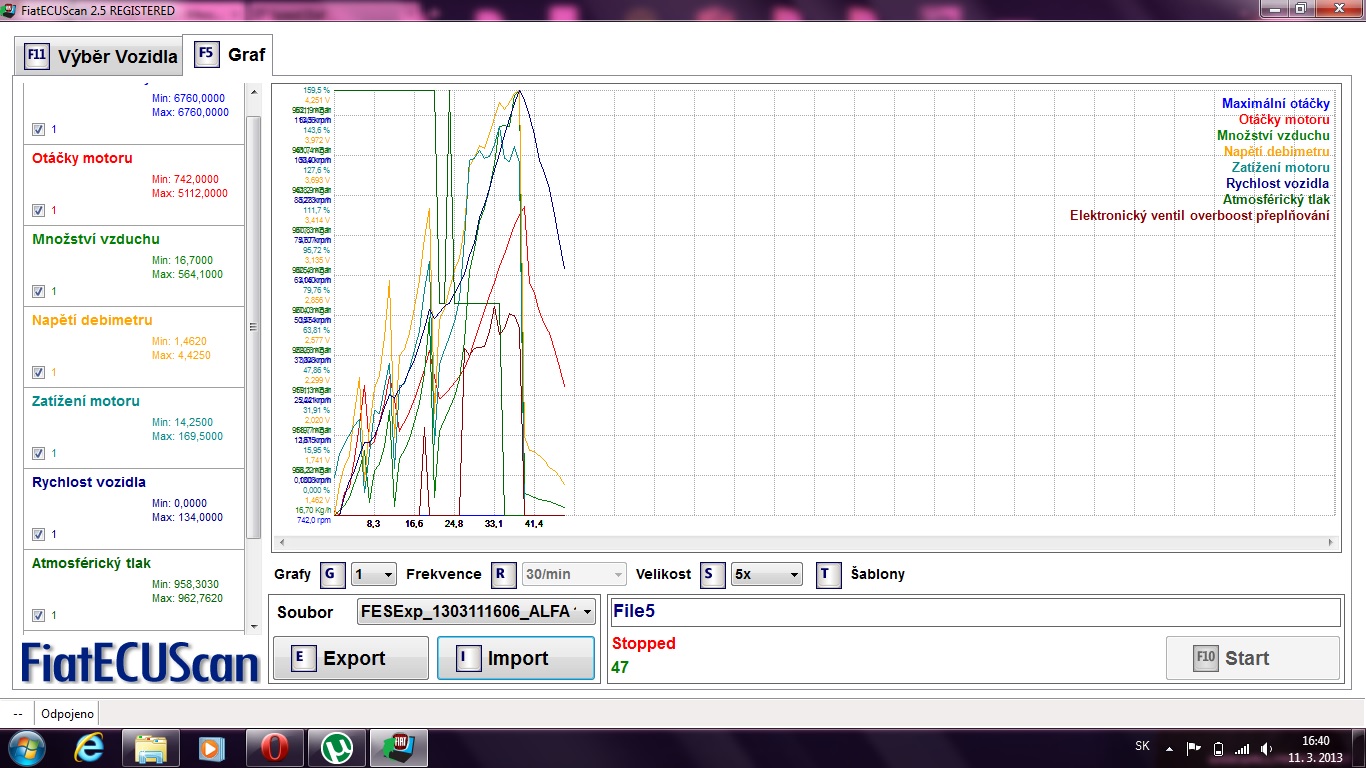The image size is (1366, 768).
Task: Disable the Rychlost vozidla checkbox
Action: 39,534
